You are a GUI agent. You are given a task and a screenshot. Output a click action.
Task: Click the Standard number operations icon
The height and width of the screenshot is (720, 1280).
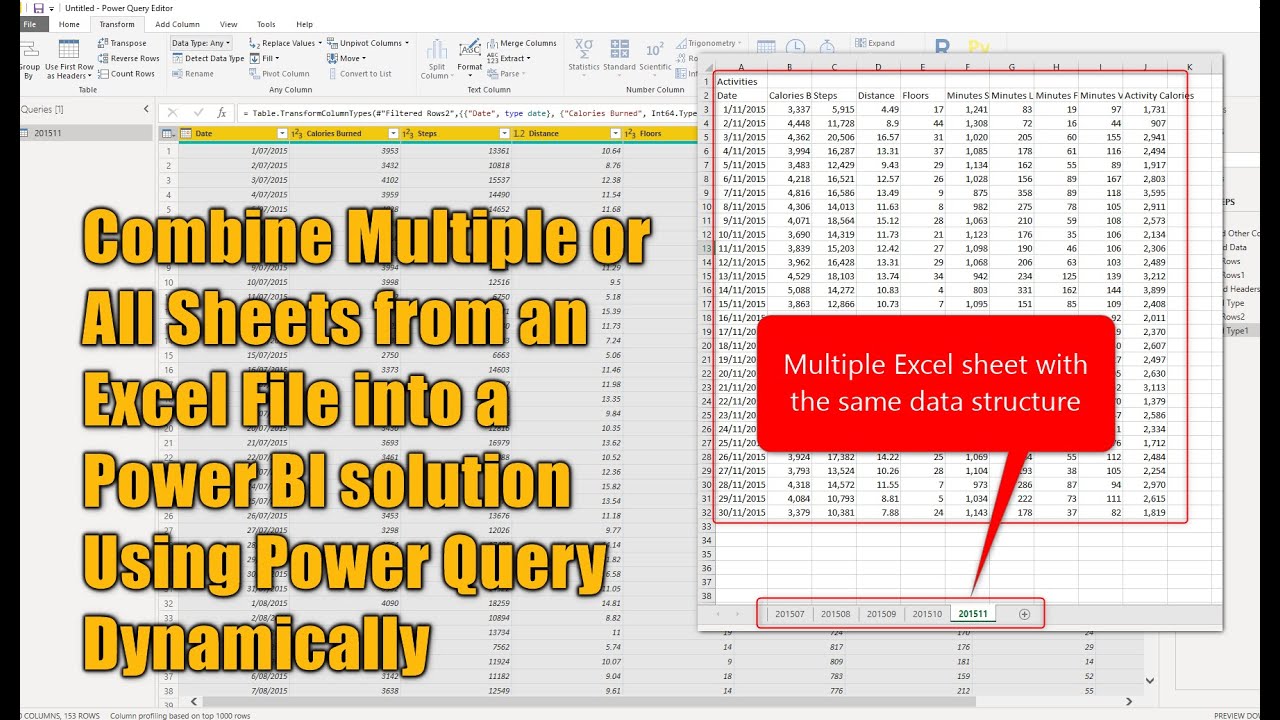[619, 49]
